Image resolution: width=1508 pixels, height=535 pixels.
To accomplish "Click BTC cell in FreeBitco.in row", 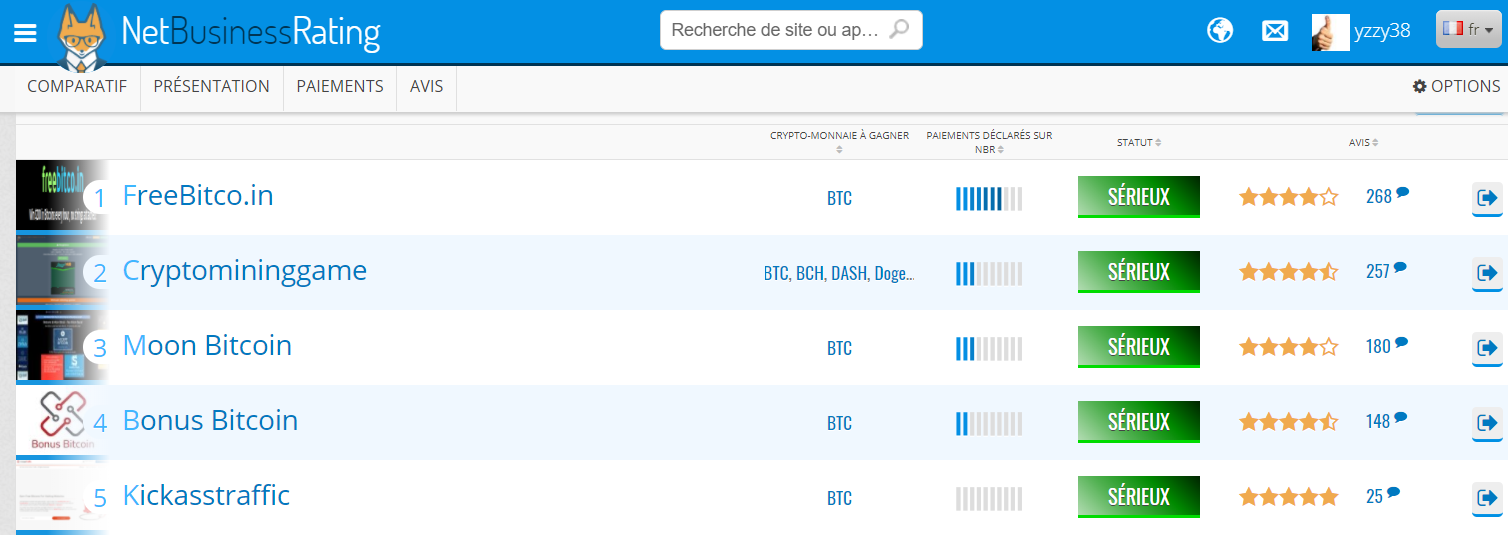I will (840, 198).
